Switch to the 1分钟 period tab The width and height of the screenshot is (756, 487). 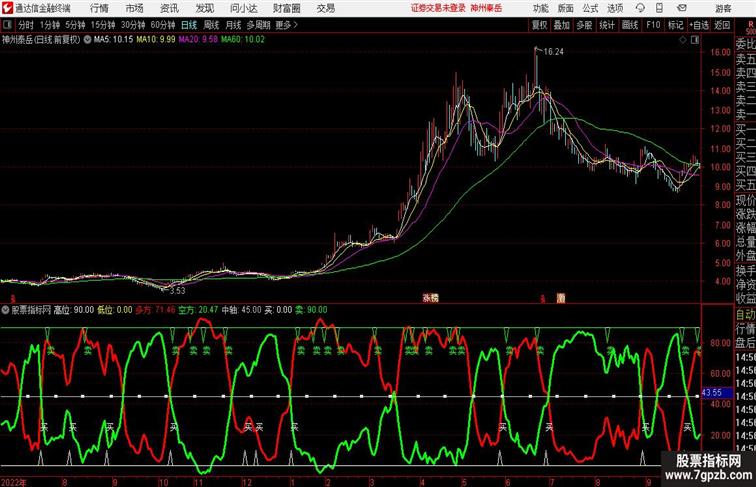coord(50,25)
